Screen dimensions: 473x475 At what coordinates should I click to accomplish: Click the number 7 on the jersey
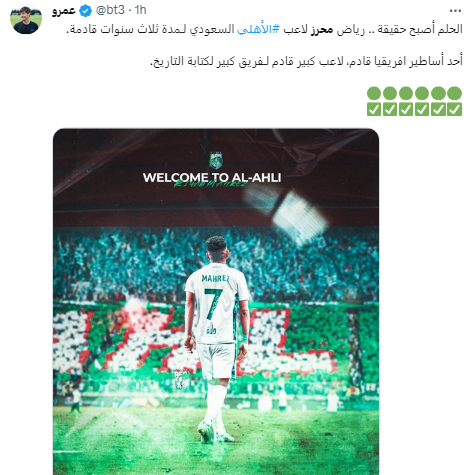pos(213,304)
